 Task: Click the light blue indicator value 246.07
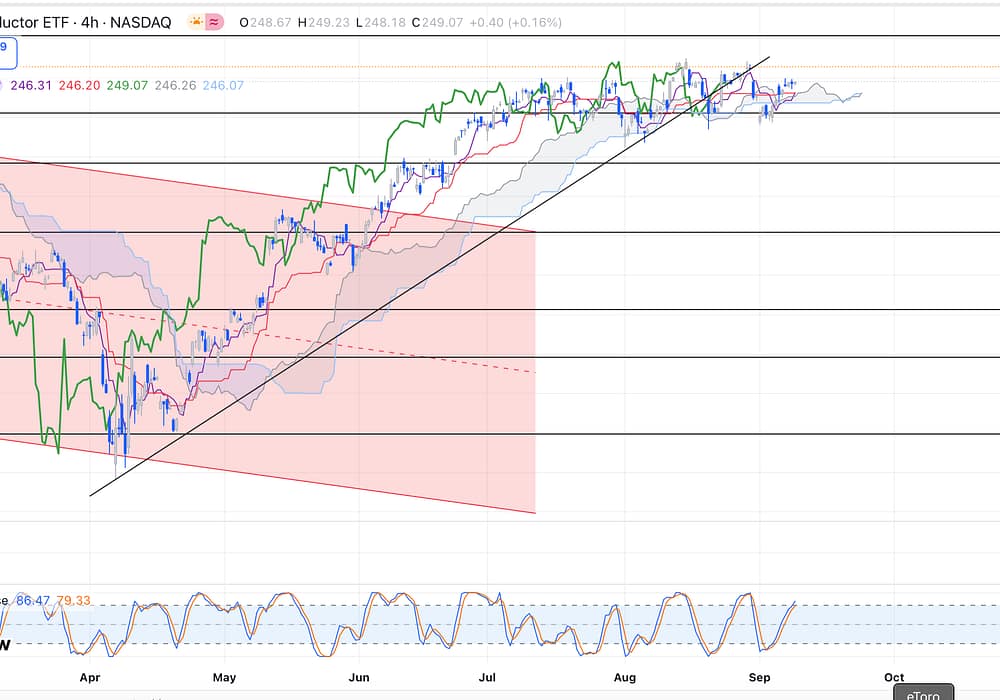coord(223,86)
